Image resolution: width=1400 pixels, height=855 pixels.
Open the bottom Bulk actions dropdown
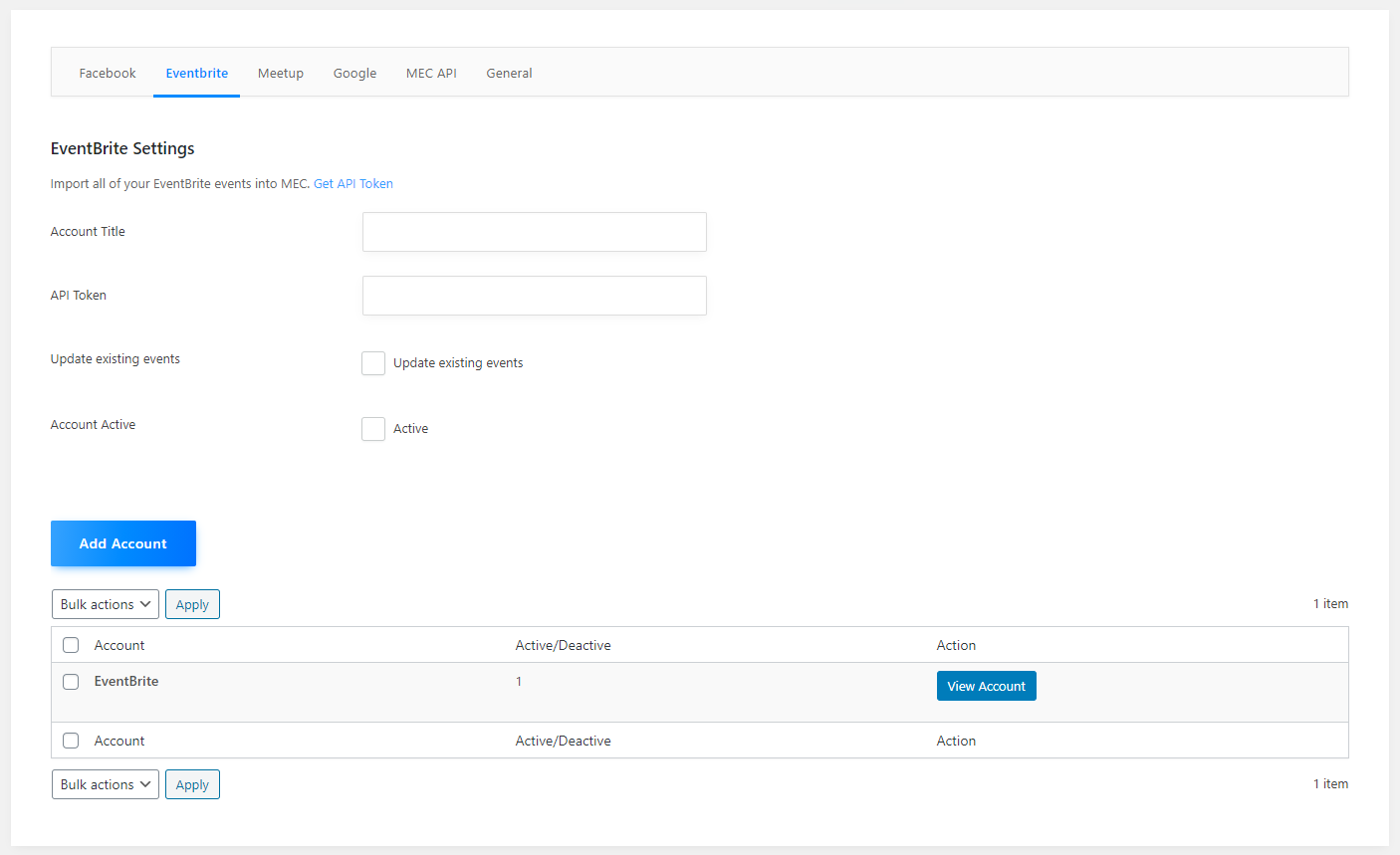(x=106, y=784)
